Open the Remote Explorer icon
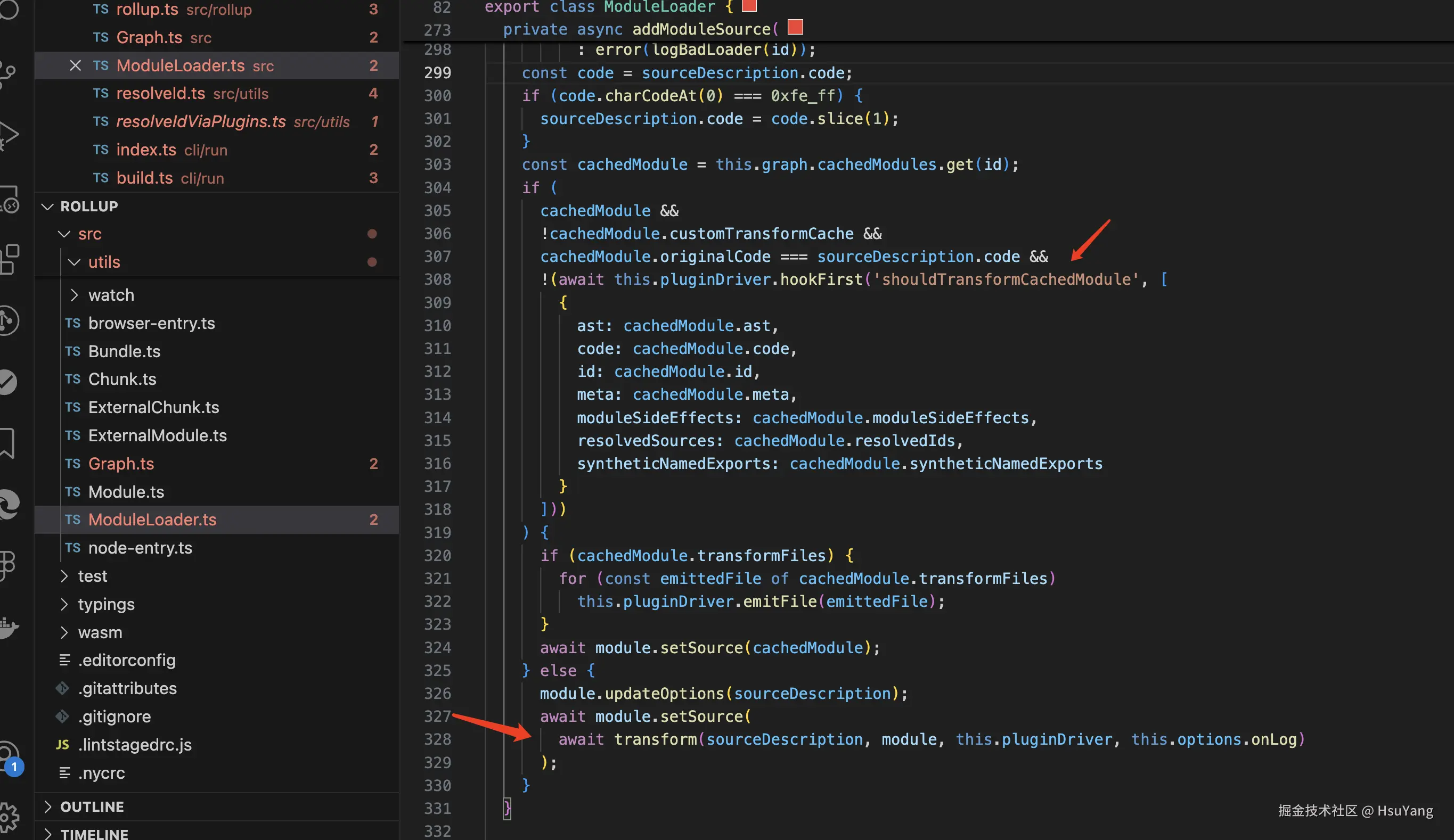This screenshot has width=1454, height=840. click(x=8, y=200)
